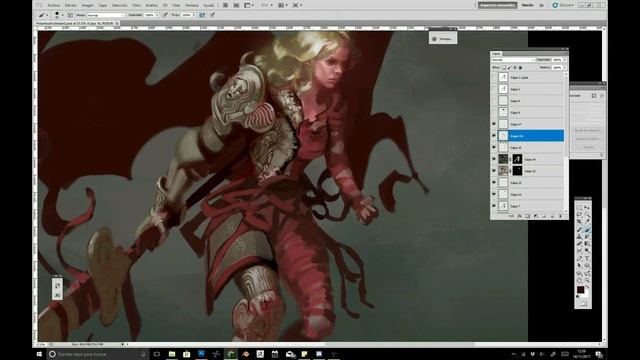This screenshot has width=640, height=360.
Task: Add a layer style with fx icon
Action: (520, 216)
